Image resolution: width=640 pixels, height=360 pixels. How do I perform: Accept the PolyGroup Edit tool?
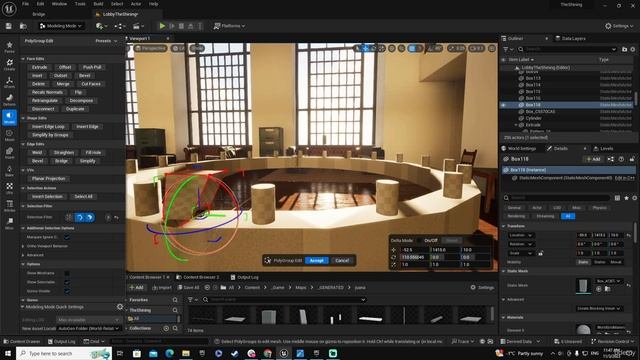coord(316,260)
